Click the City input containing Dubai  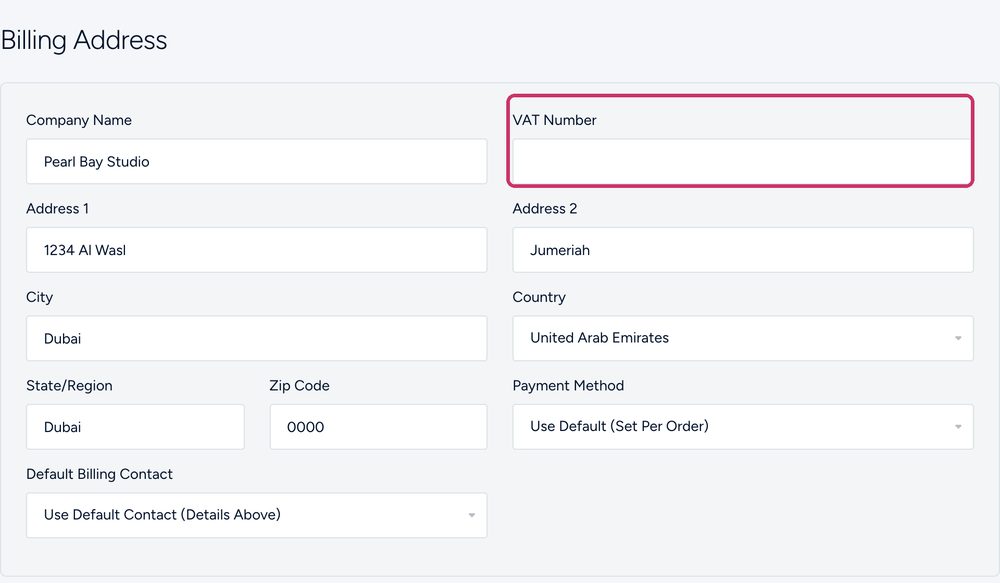coord(256,338)
